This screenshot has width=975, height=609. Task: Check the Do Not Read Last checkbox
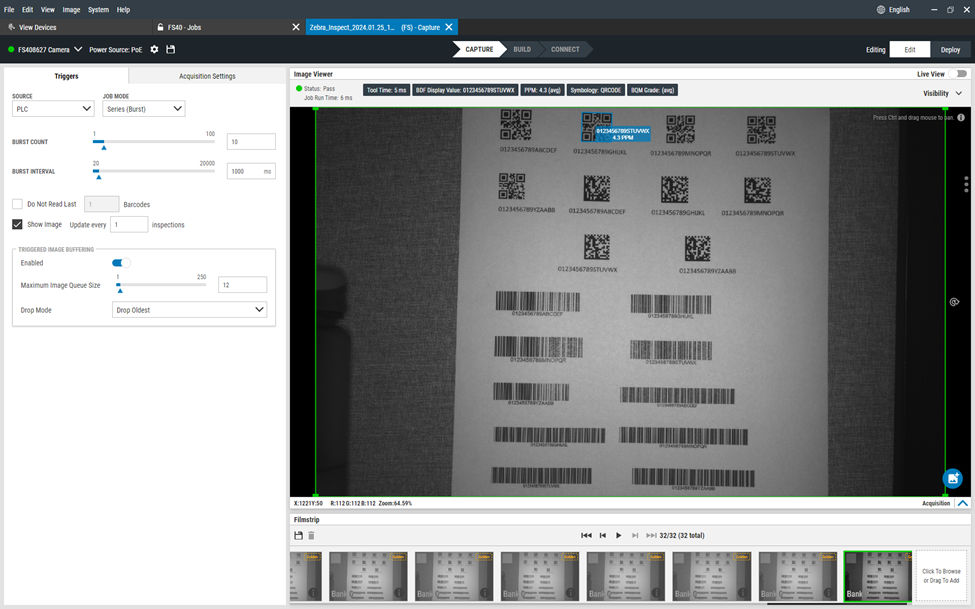(17, 204)
